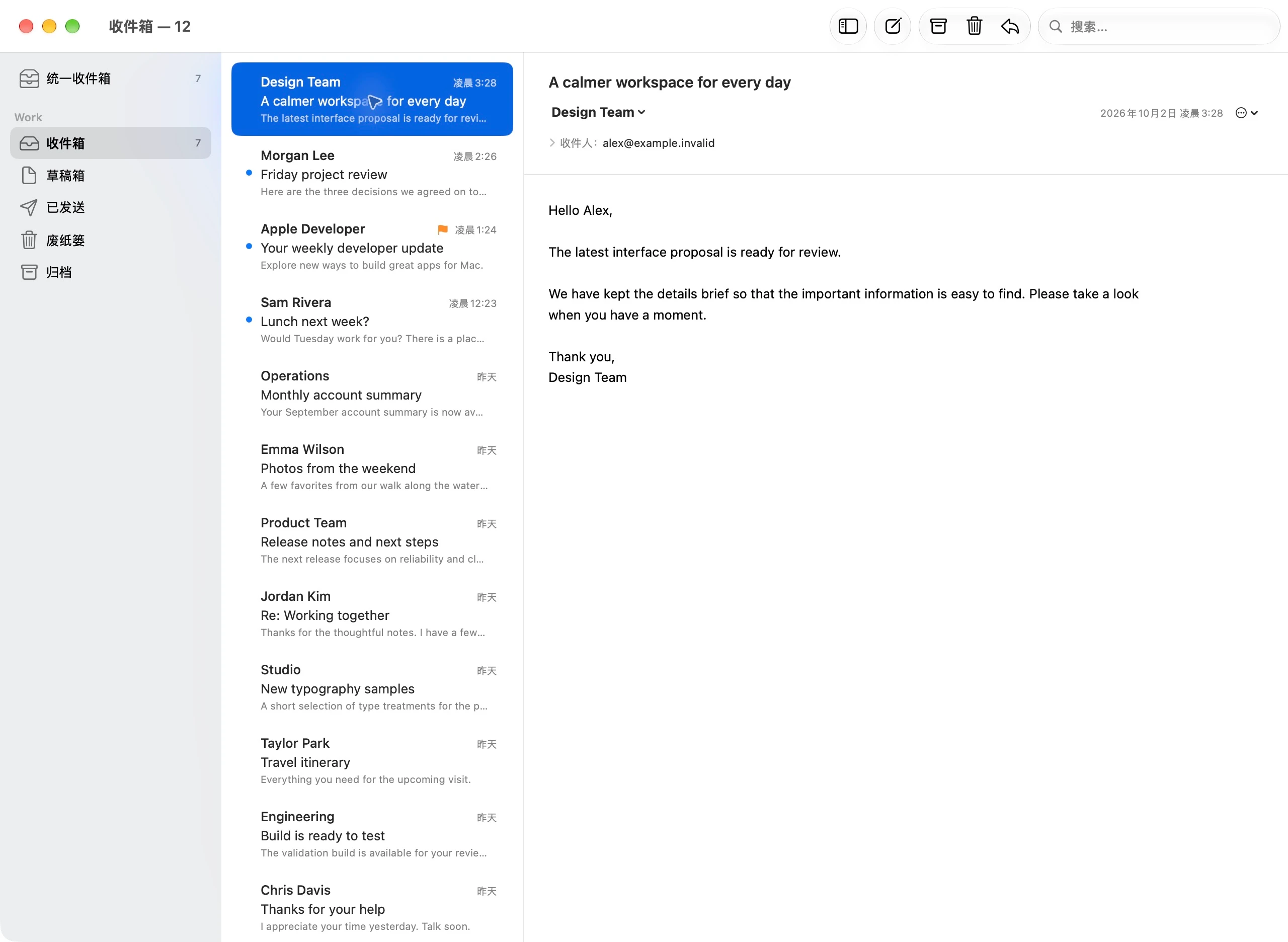
Task: Click the 收件箱 — 12 window title
Action: pyautogui.click(x=149, y=26)
